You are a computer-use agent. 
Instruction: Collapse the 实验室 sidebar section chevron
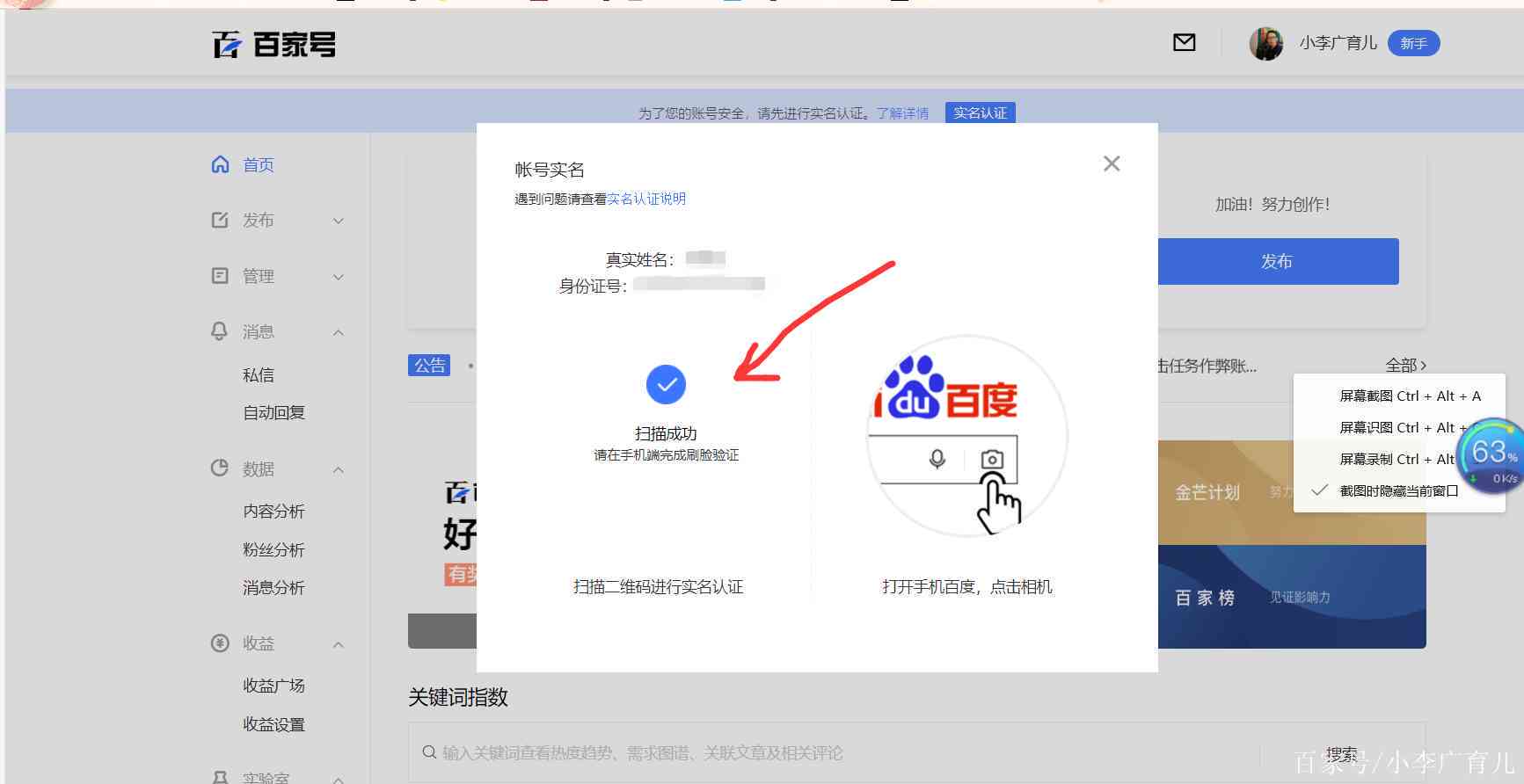click(x=339, y=779)
